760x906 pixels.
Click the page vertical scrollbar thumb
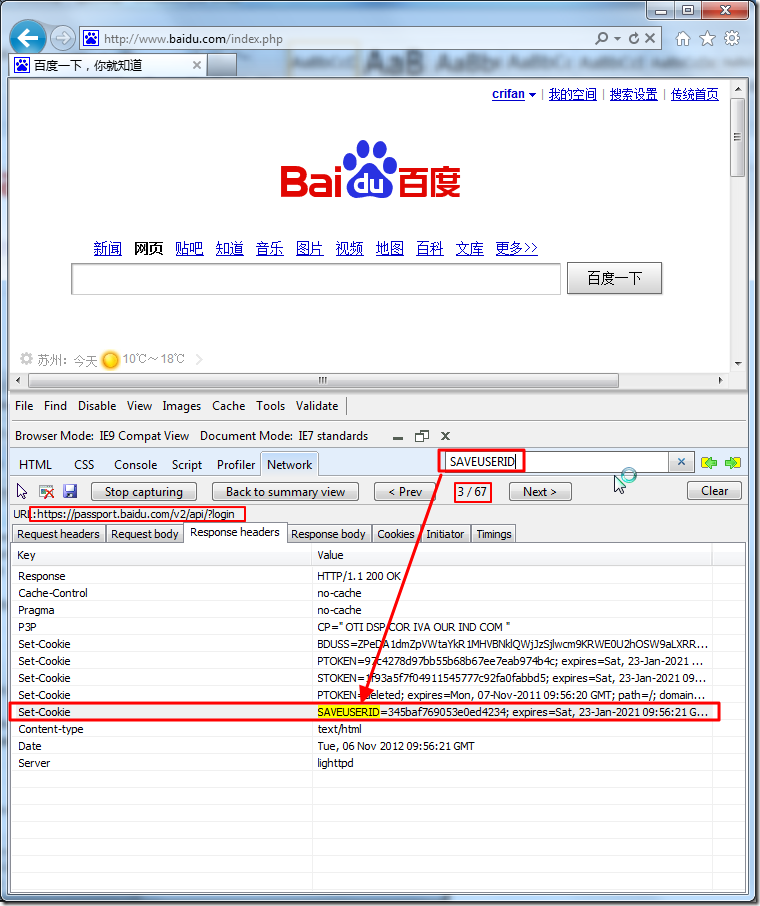click(x=737, y=138)
